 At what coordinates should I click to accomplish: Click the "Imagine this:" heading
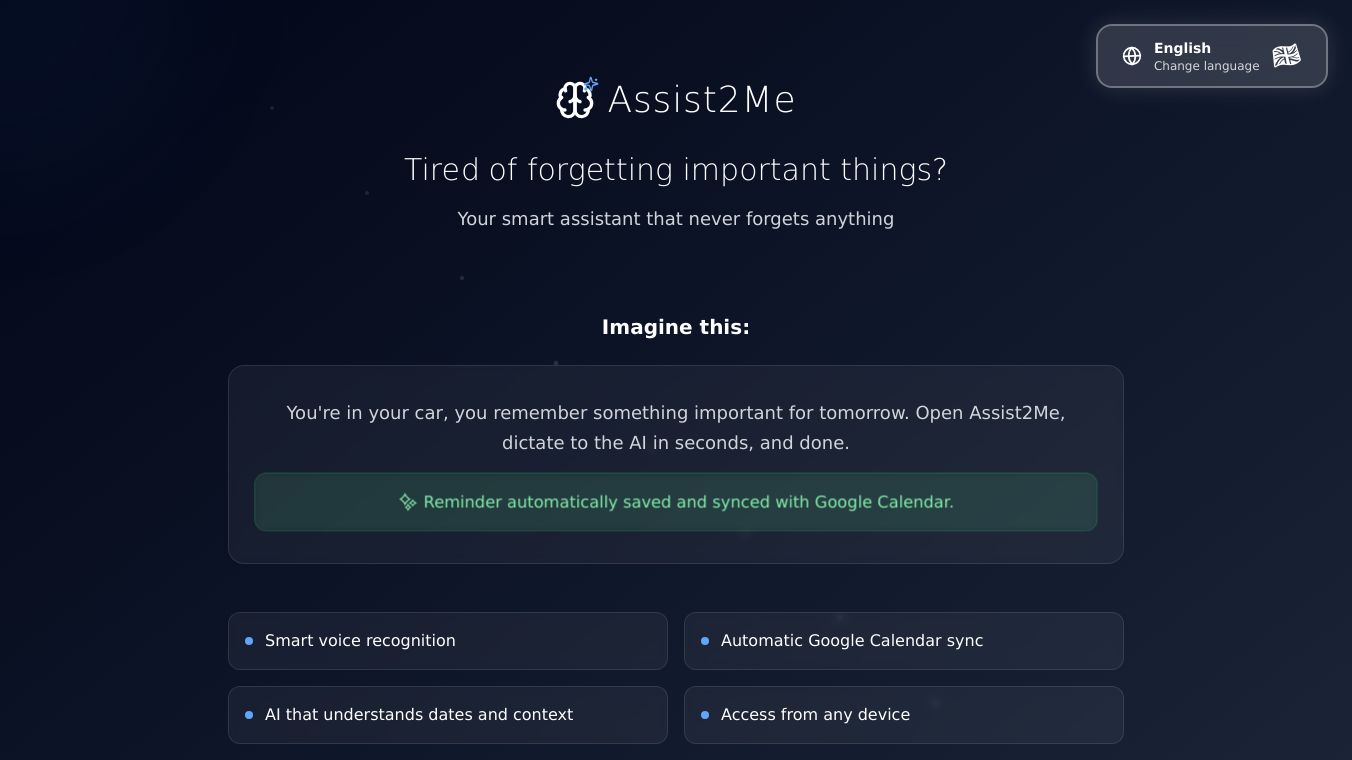pyautogui.click(x=676, y=327)
